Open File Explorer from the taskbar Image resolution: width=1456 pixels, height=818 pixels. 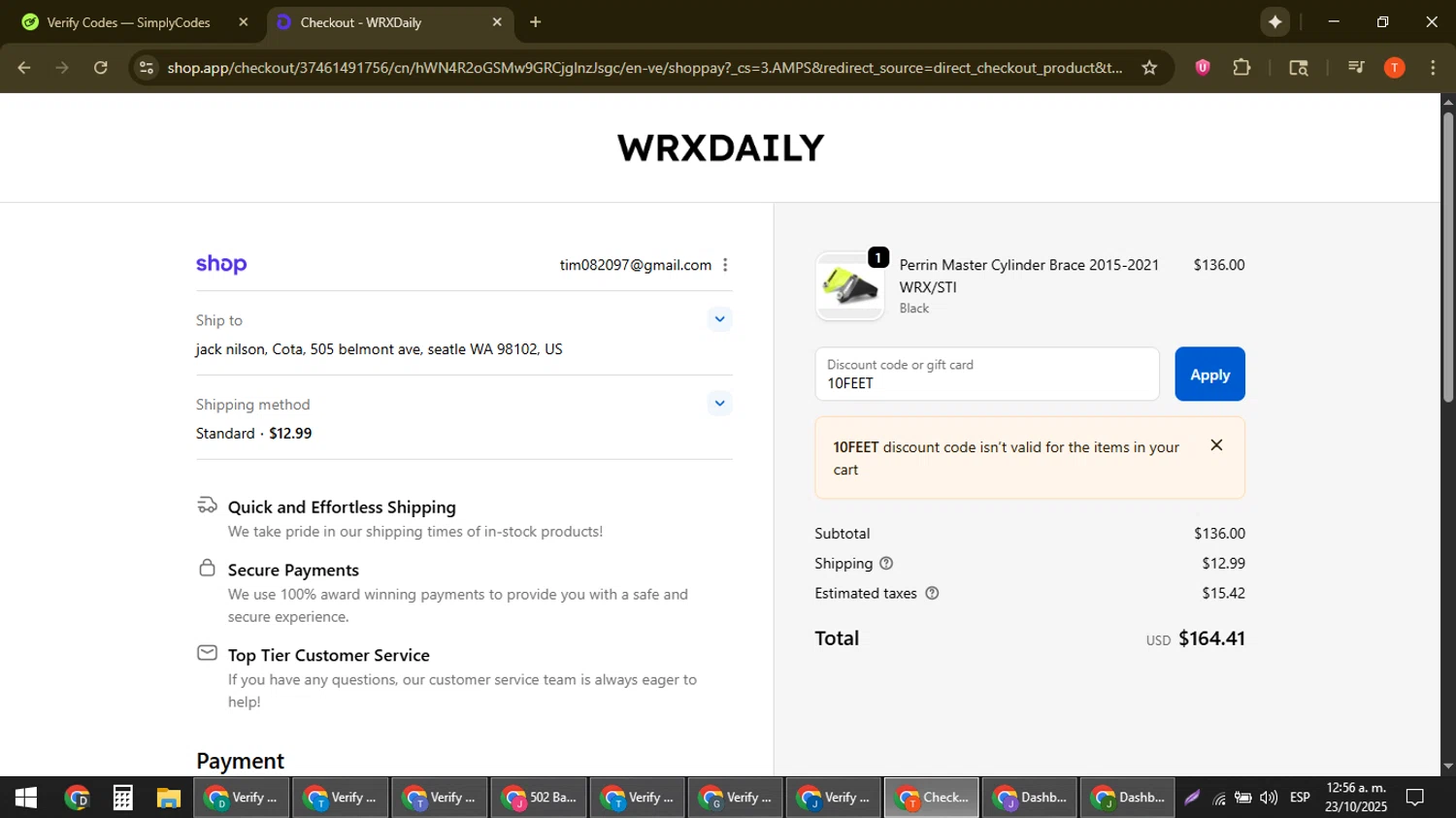(x=169, y=798)
